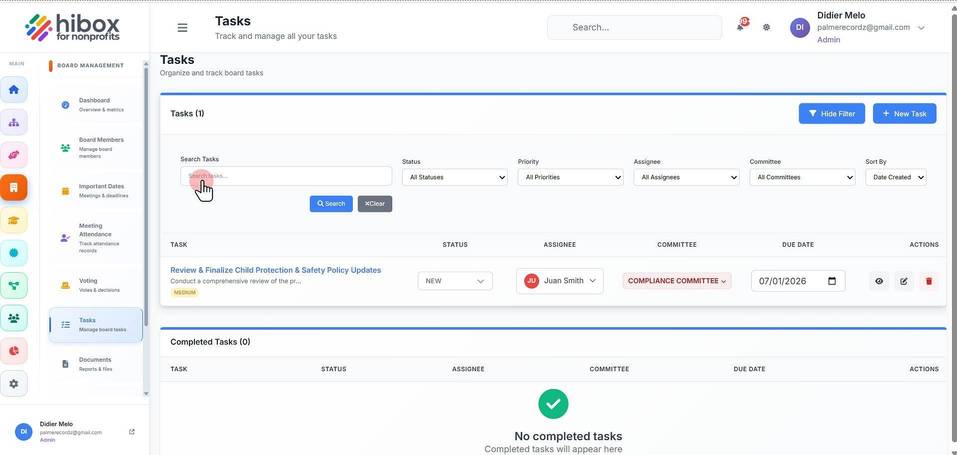Delete the task with red trash icon
Viewport: 957px width, 455px height.
tap(929, 281)
